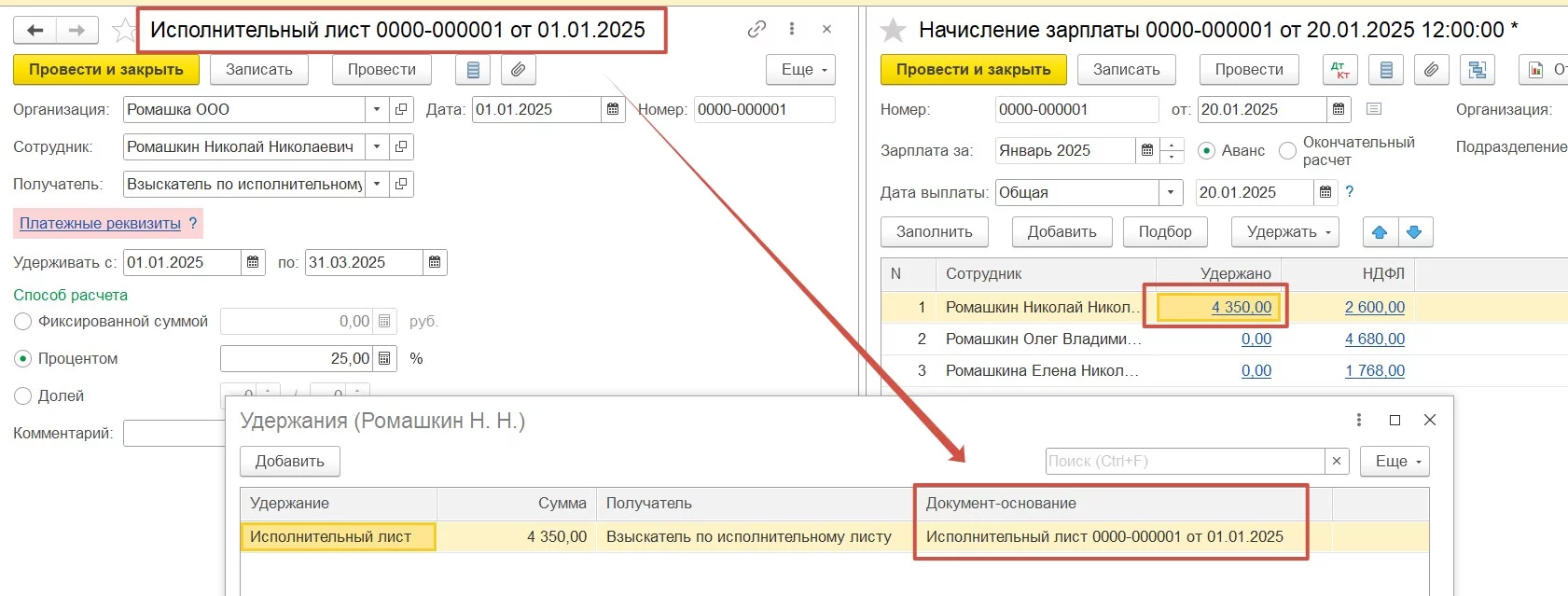Image resolution: width=1568 pixels, height=596 pixels.
Task: Click Записать in Исполнительный лист
Action: 259,70
